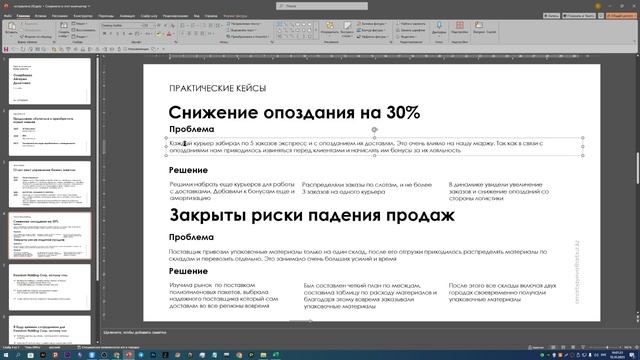Toggle Italic formatting
The image size is (640, 360).
click(x=111, y=33)
